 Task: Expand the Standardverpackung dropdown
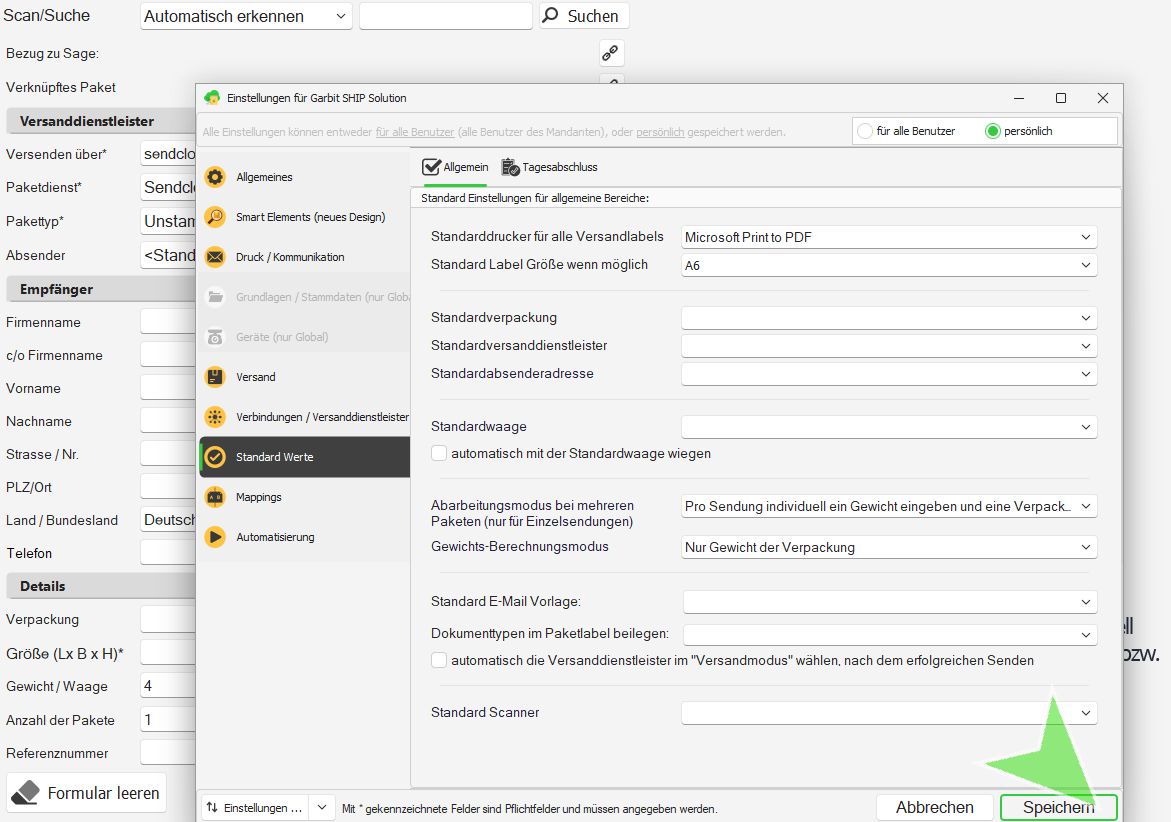889,318
